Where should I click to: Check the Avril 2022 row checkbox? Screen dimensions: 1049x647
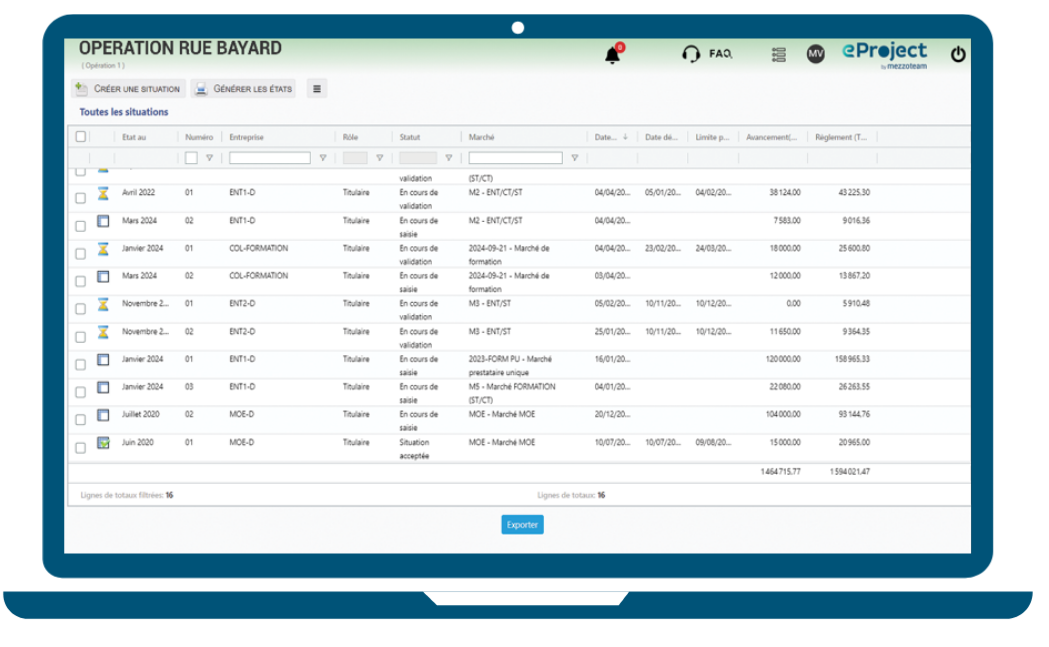coord(80,198)
